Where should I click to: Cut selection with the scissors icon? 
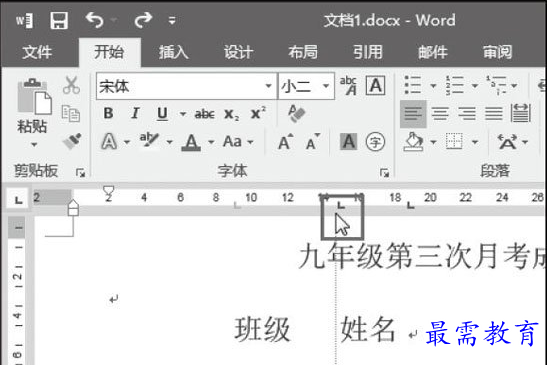(x=71, y=85)
